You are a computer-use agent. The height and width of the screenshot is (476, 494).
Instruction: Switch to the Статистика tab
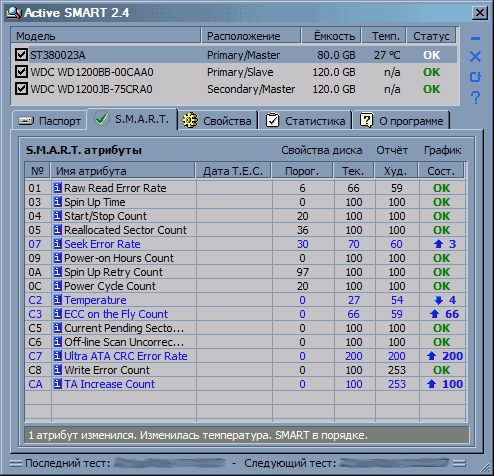coord(305,121)
